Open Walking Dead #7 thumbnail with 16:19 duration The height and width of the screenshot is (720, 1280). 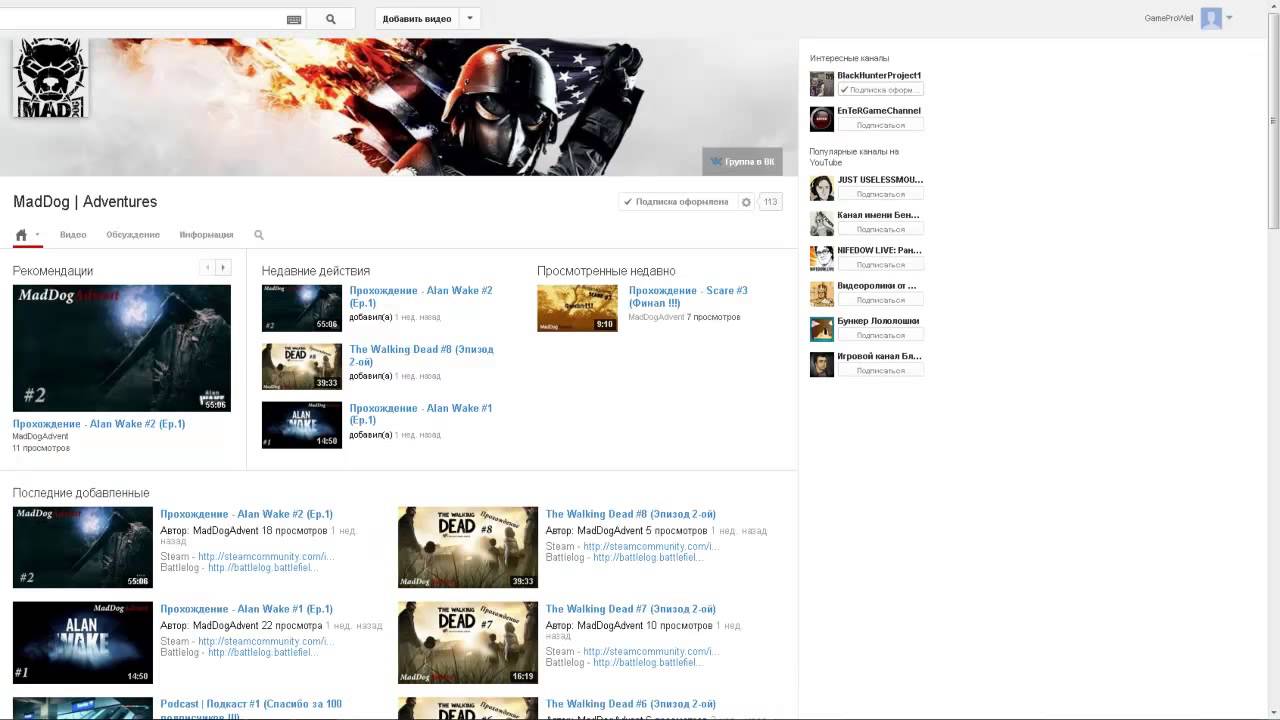click(468, 642)
